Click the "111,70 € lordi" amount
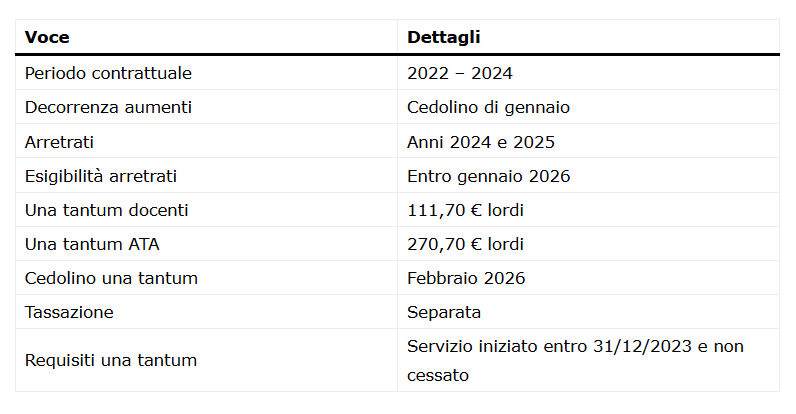Viewport: 796px width, 414px height. 465,210
